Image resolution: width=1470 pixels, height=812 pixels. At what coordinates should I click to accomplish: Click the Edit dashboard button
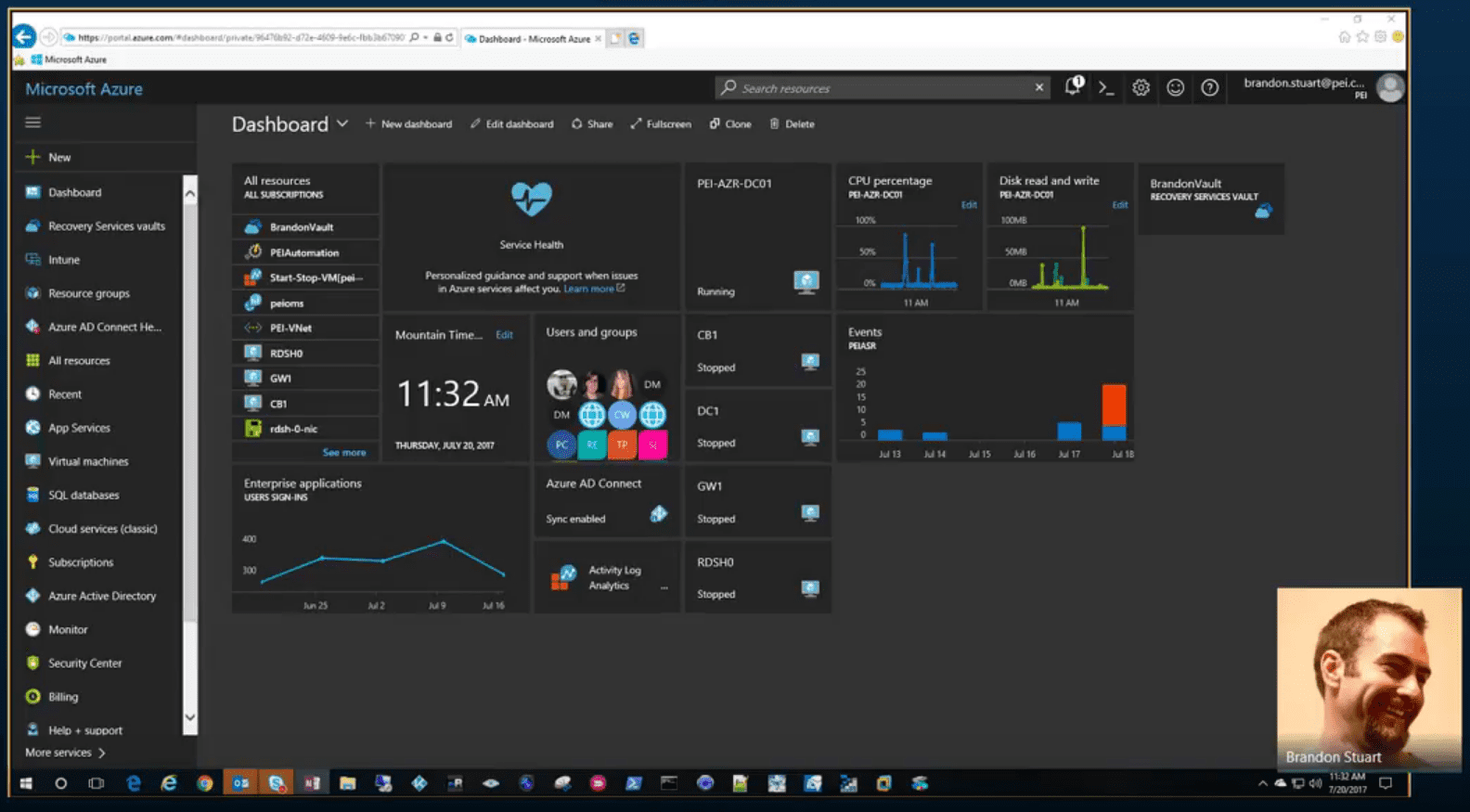[x=511, y=123]
